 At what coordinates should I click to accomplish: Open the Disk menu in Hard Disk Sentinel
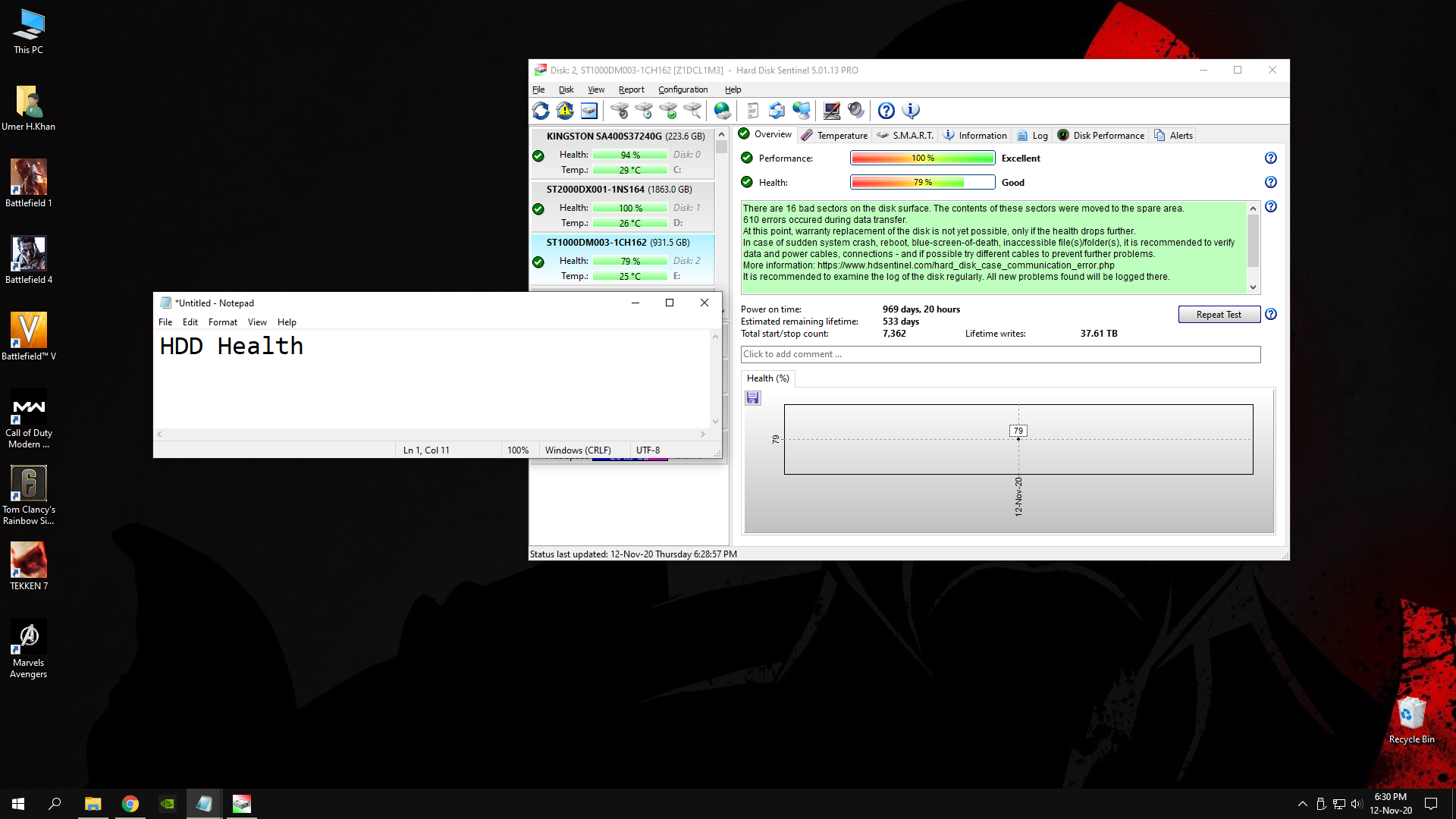coord(566,89)
